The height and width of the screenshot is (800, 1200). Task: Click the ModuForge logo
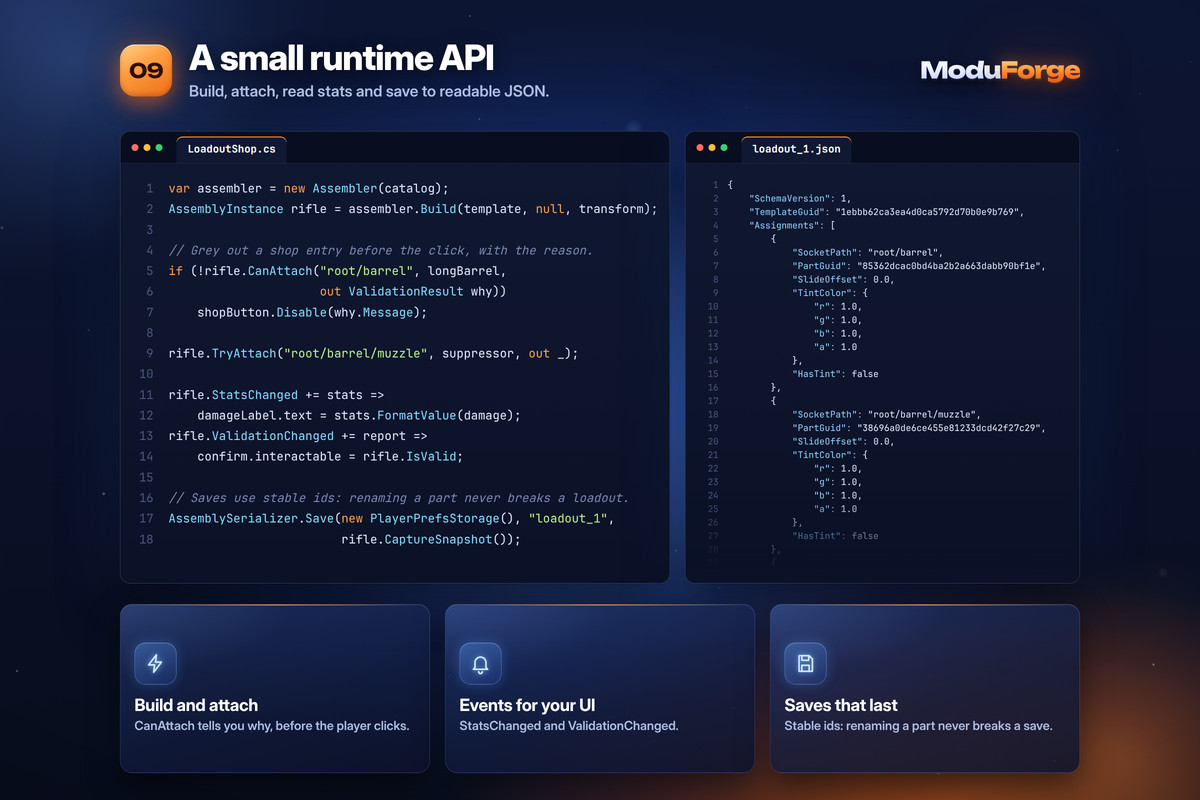(1000, 70)
